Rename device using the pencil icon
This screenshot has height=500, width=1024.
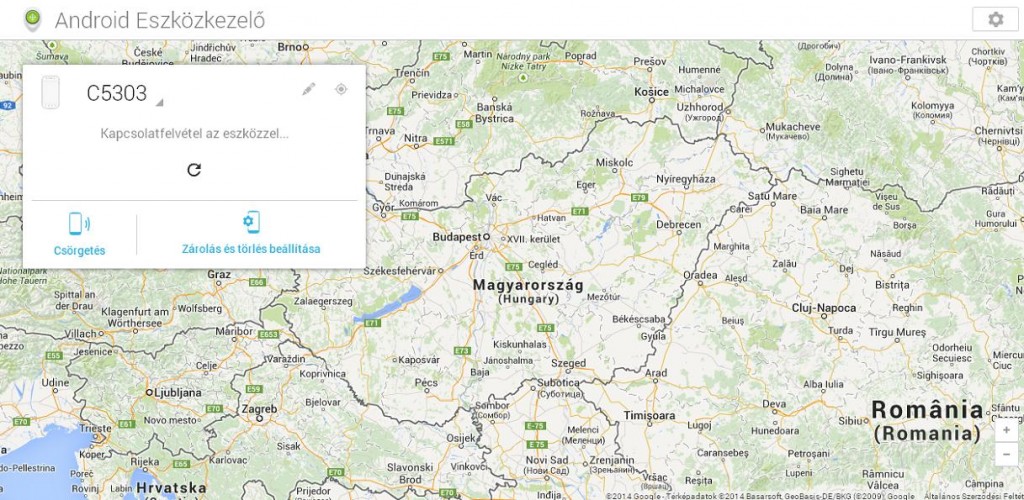[x=309, y=90]
